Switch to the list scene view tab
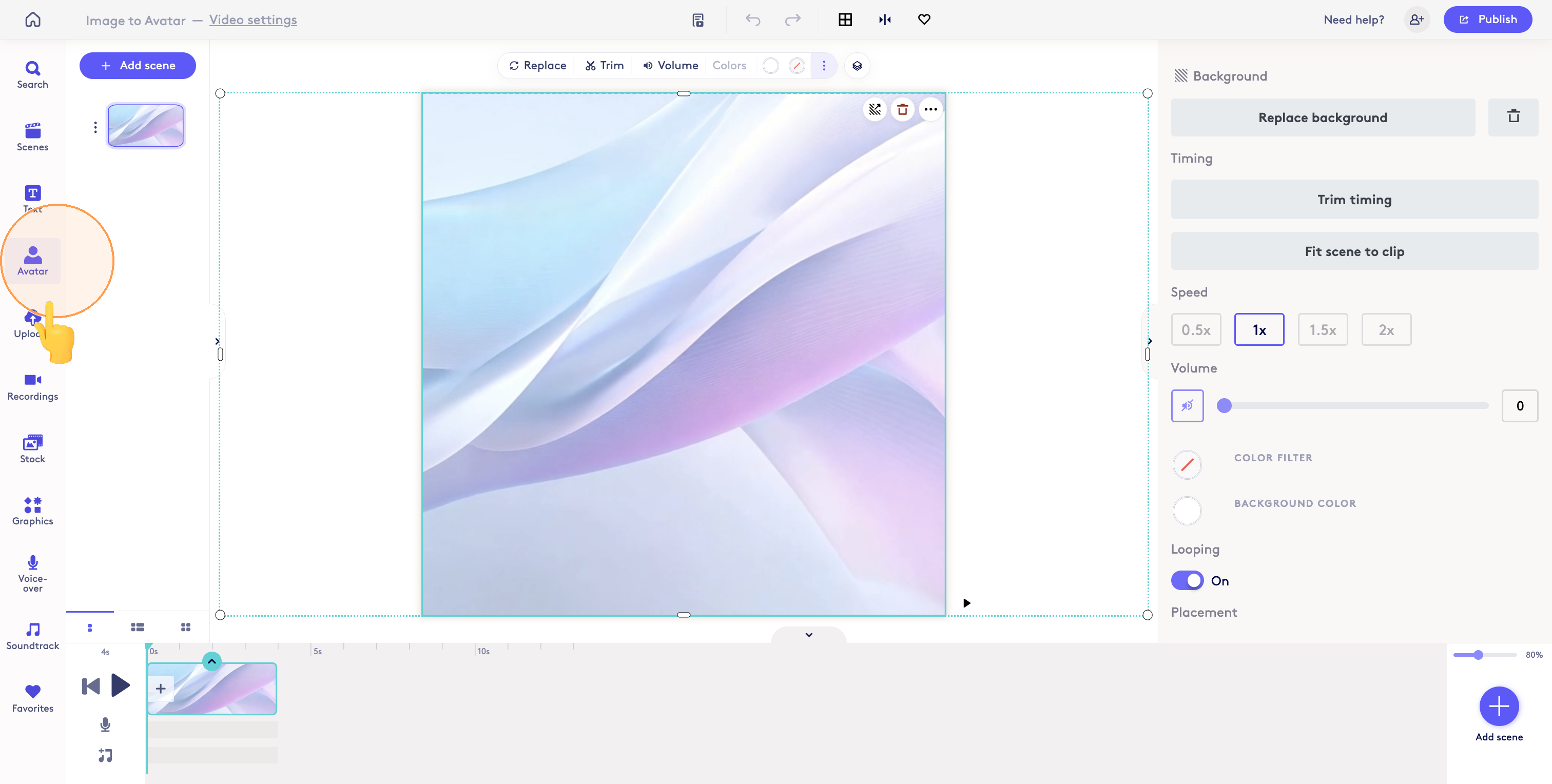Viewport: 1552px width, 784px height. (x=138, y=628)
